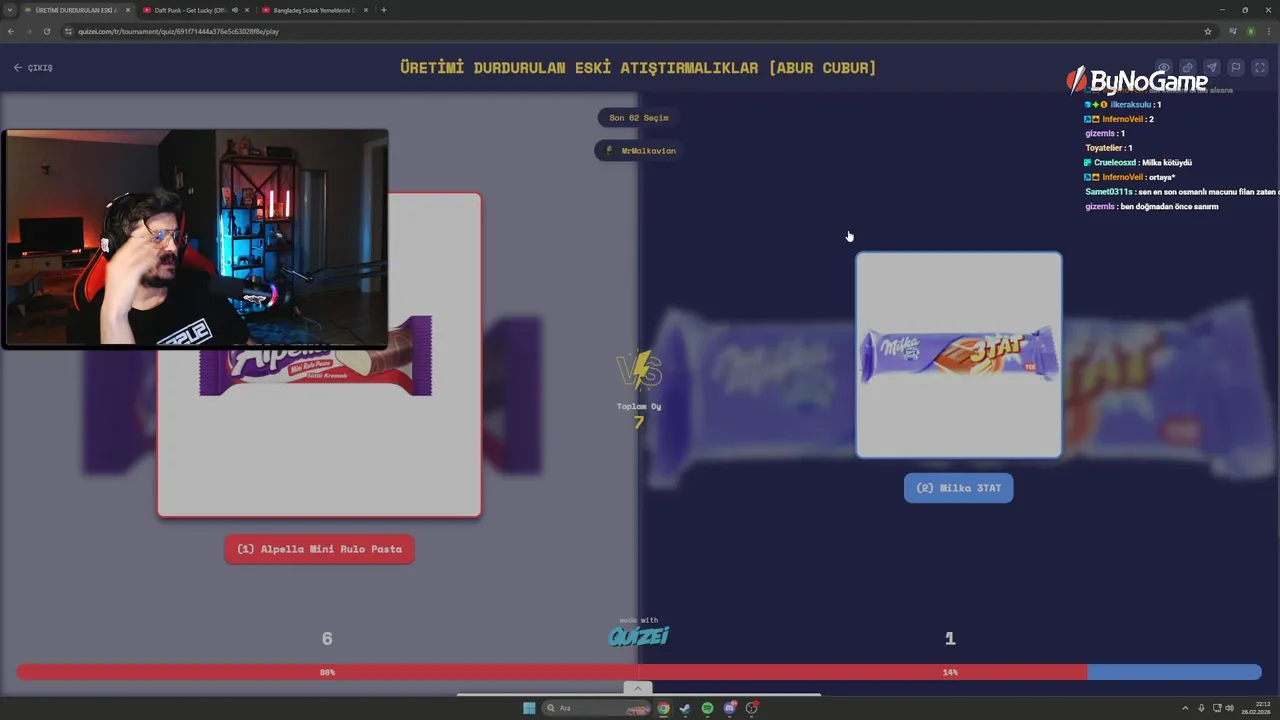Share the quiz with the paper-plane icon

tap(1212, 68)
